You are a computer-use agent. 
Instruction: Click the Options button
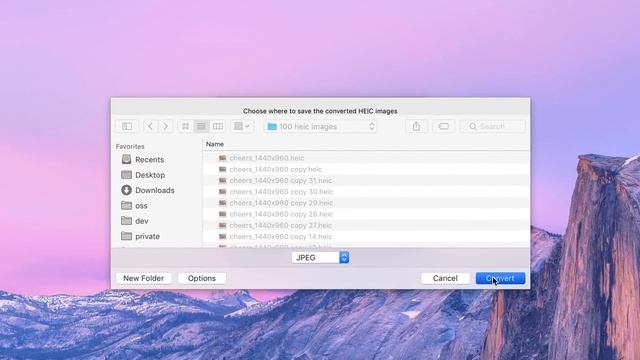[202, 278]
